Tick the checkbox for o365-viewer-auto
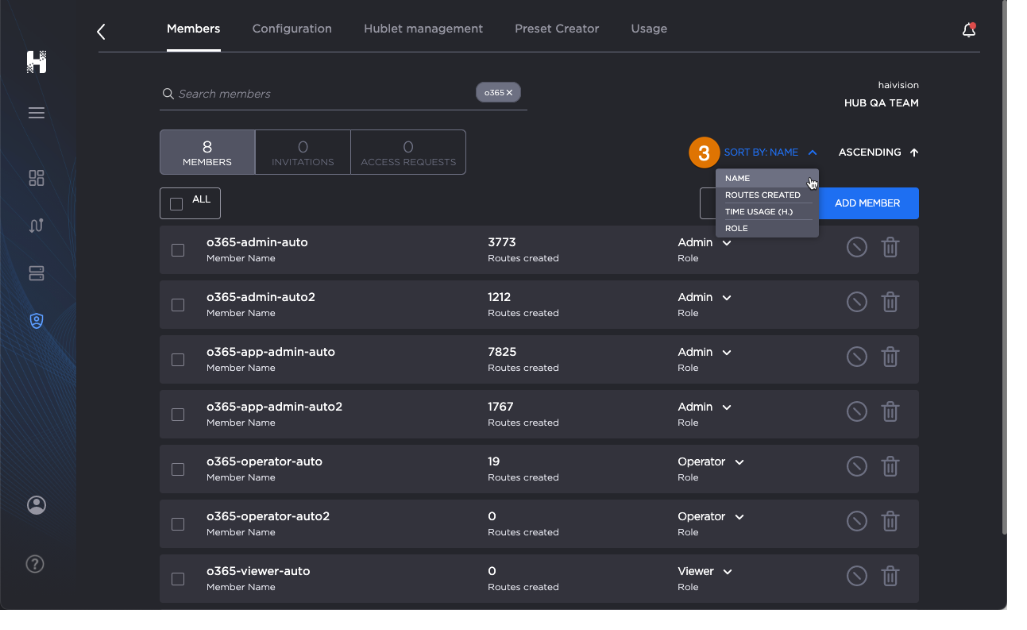The height and width of the screenshot is (630, 1027). pyautogui.click(x=178, y=579)
